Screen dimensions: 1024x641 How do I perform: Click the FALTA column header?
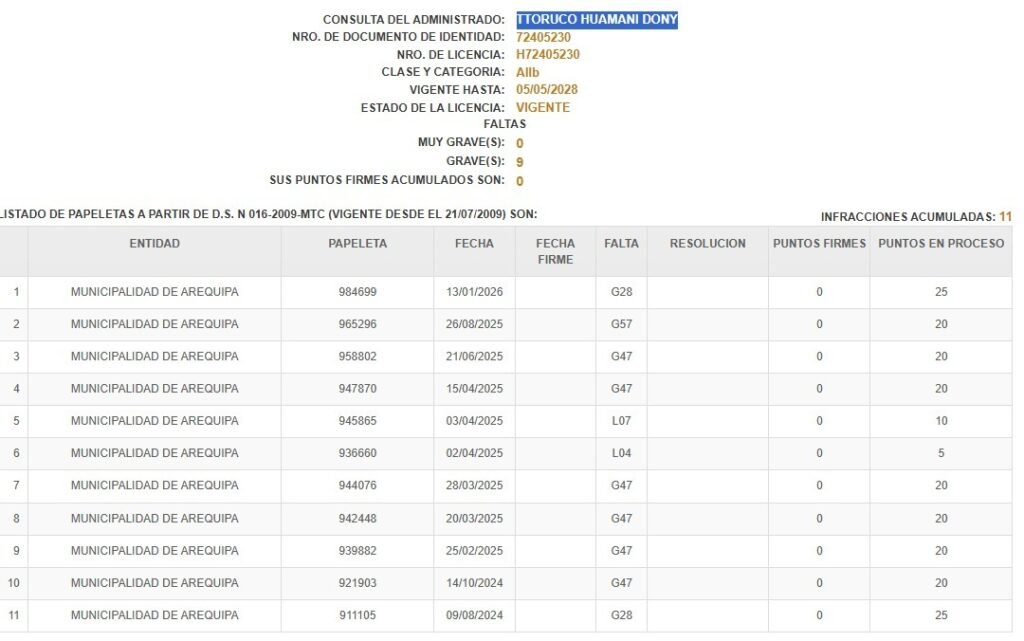(x=621, y=244)
